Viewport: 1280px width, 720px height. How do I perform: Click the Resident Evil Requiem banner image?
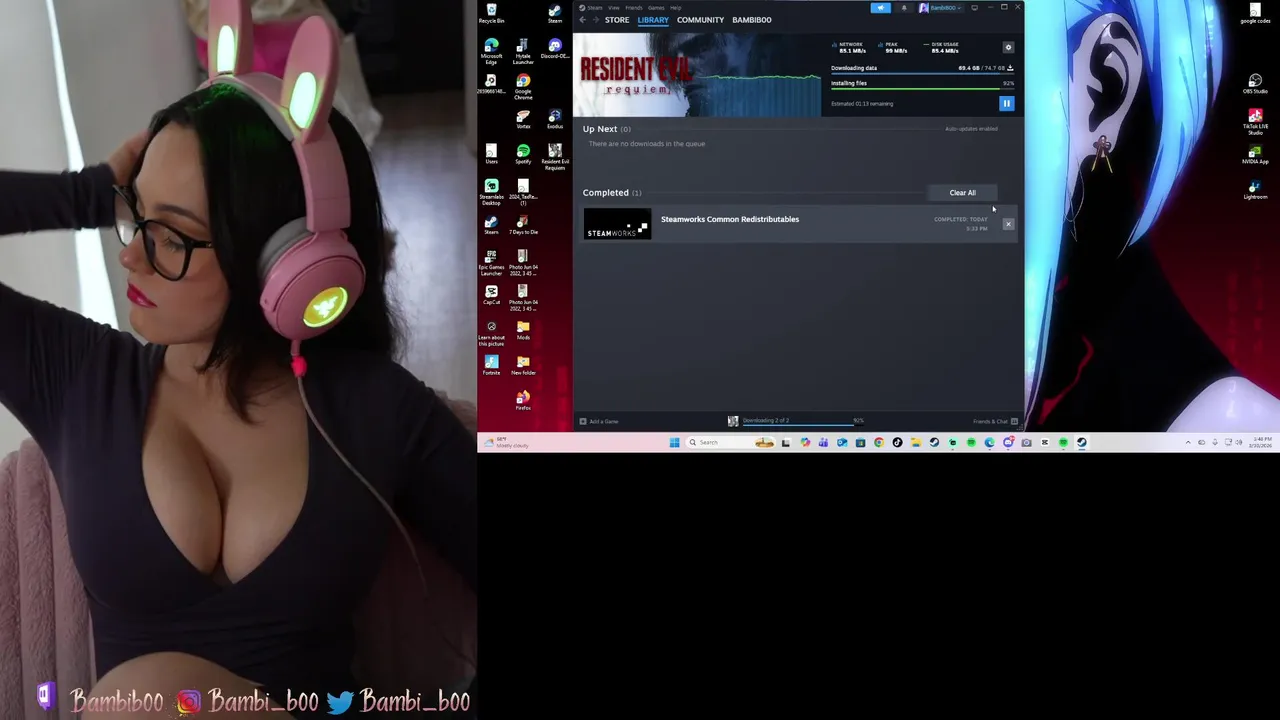[x=697, y=75]
